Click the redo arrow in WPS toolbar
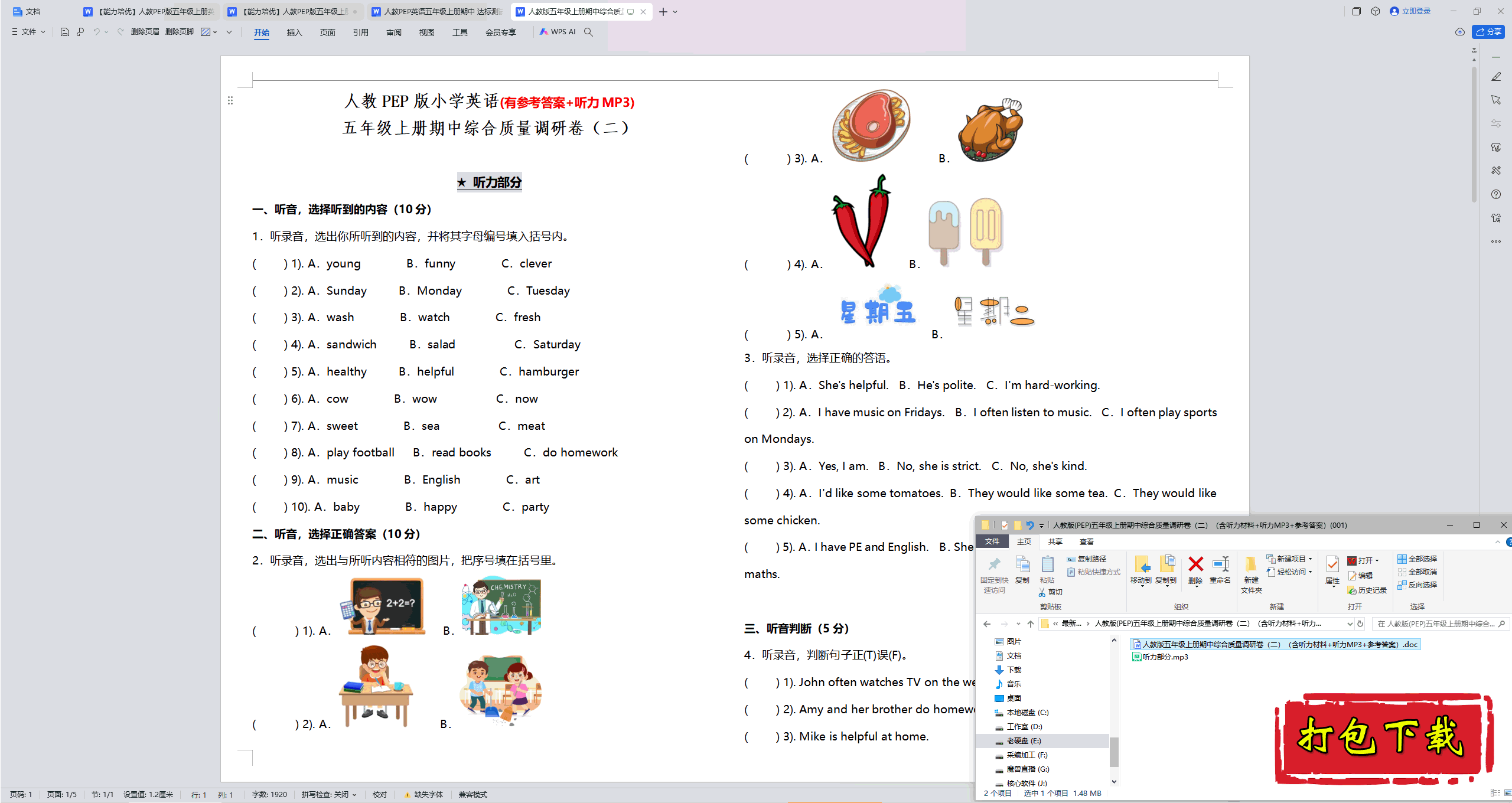1512x803 pixels. click(120, 32)
